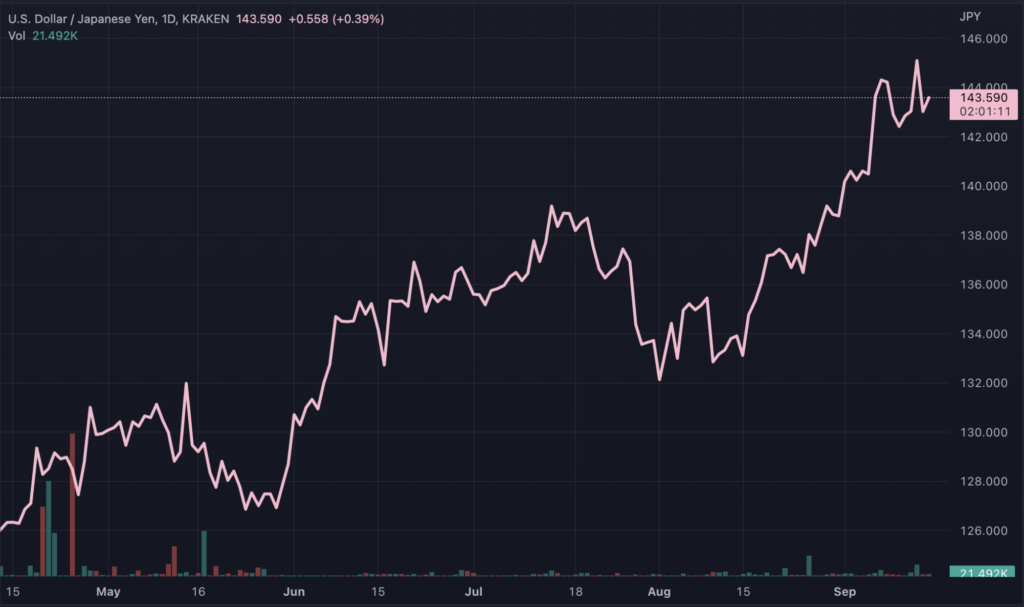Click the 132.000 price axis label

[x=984, y=383]
